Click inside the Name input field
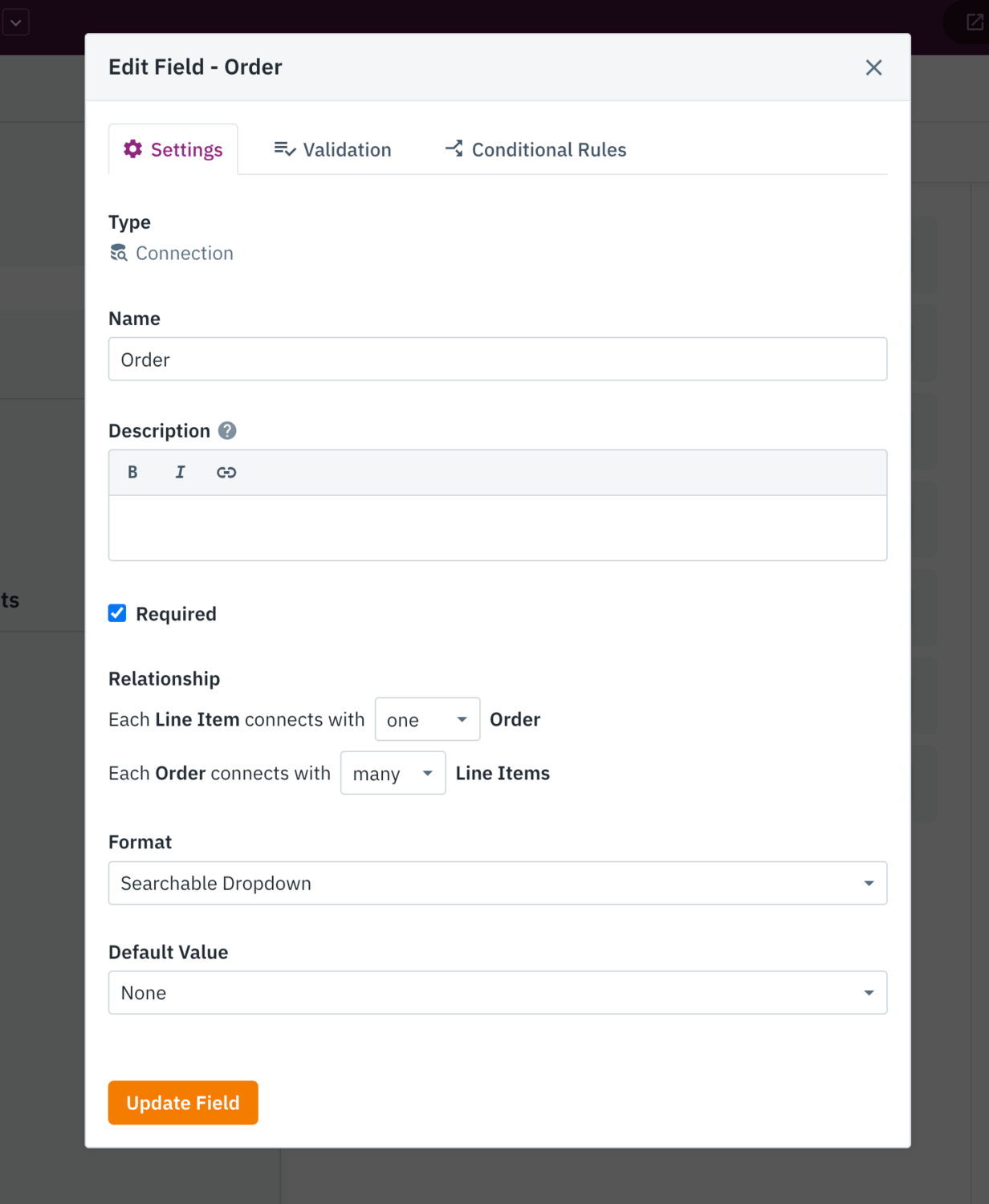The height and width of the screenshot is (1204, 989). tap(498, 360)
